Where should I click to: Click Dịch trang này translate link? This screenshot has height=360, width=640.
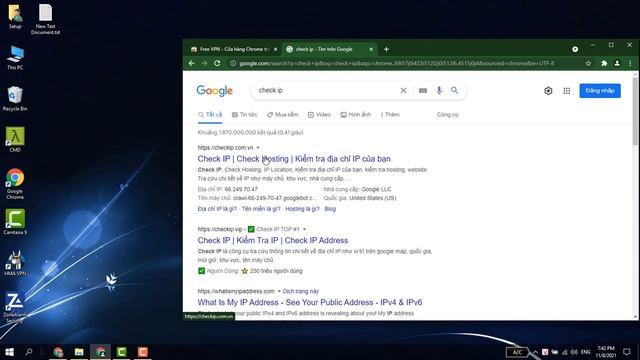(301, 291)
